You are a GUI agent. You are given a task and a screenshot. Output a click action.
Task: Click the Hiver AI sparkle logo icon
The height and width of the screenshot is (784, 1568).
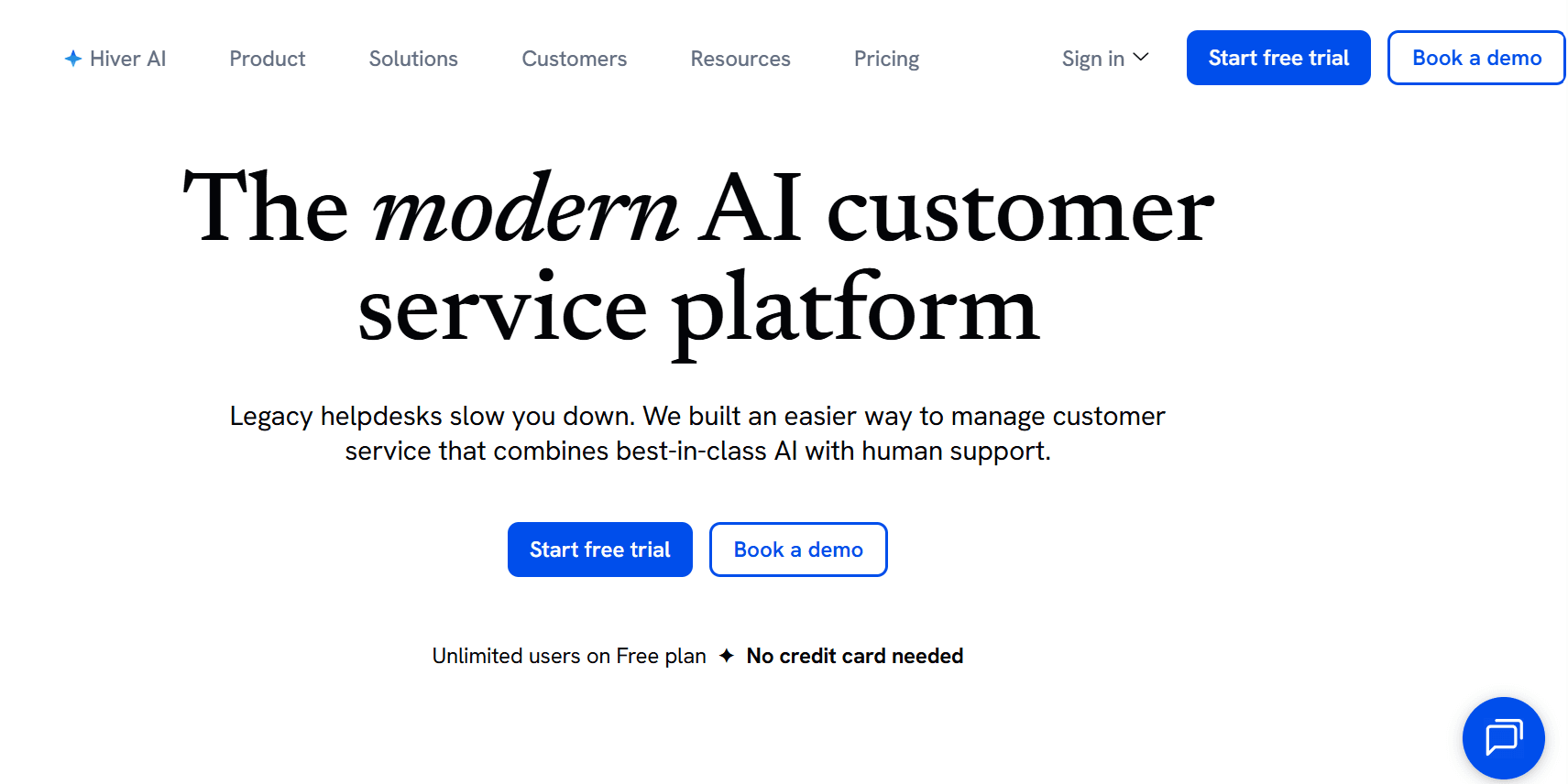point(72,58)
